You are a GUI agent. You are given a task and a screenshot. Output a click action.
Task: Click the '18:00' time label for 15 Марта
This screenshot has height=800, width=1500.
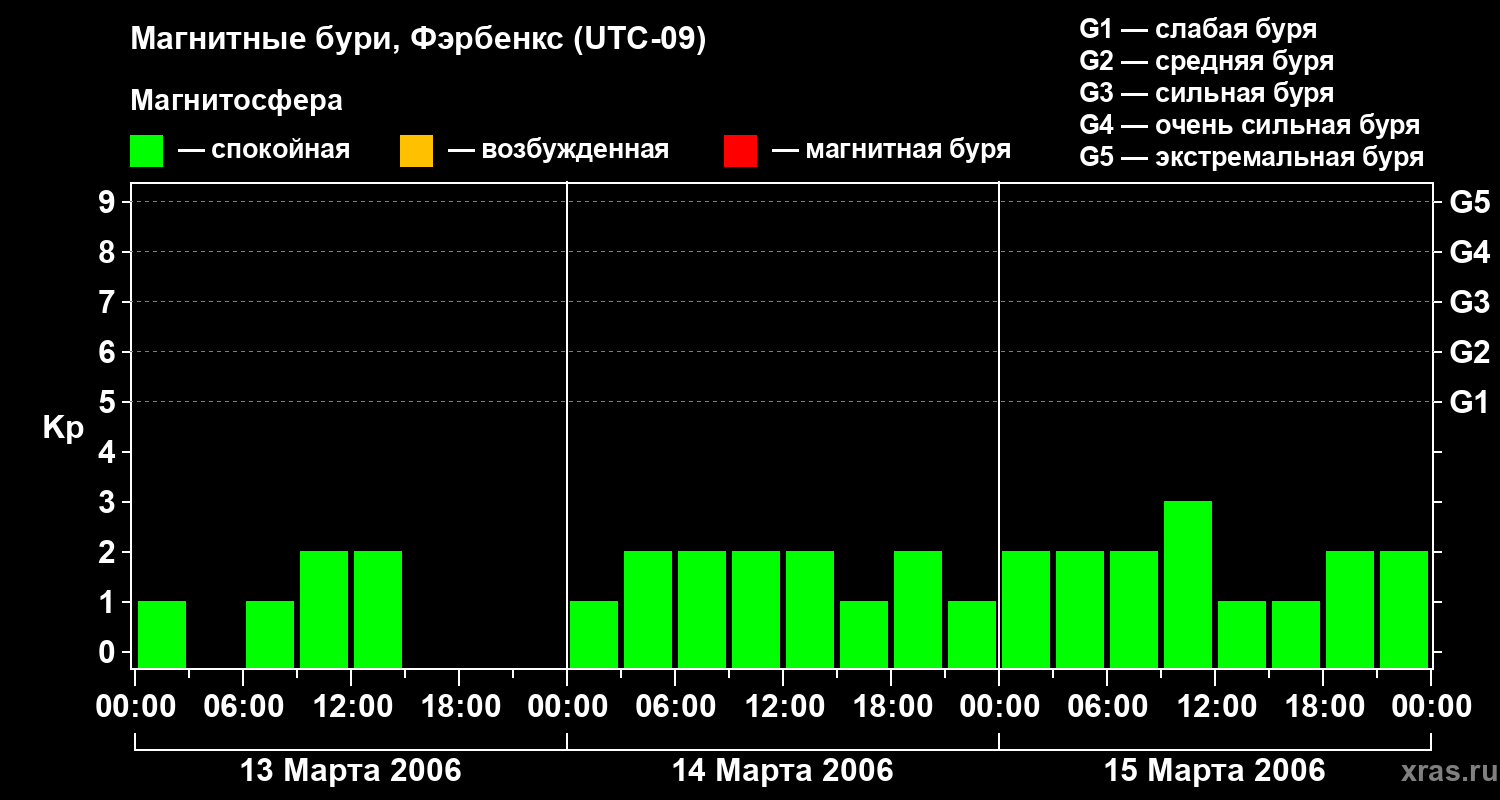1323,707
